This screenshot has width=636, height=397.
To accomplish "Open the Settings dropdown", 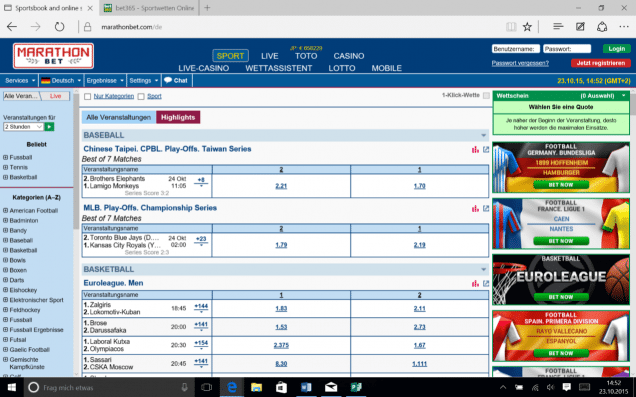I will 144,80.
